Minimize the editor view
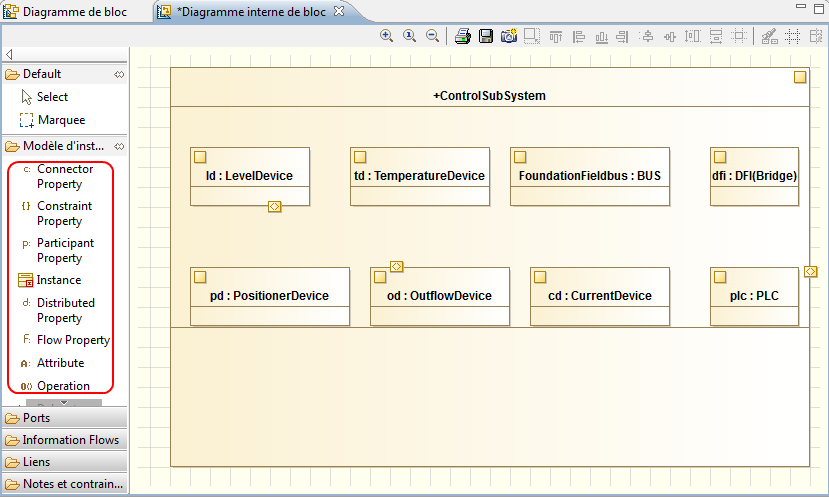 coord(801,6)
